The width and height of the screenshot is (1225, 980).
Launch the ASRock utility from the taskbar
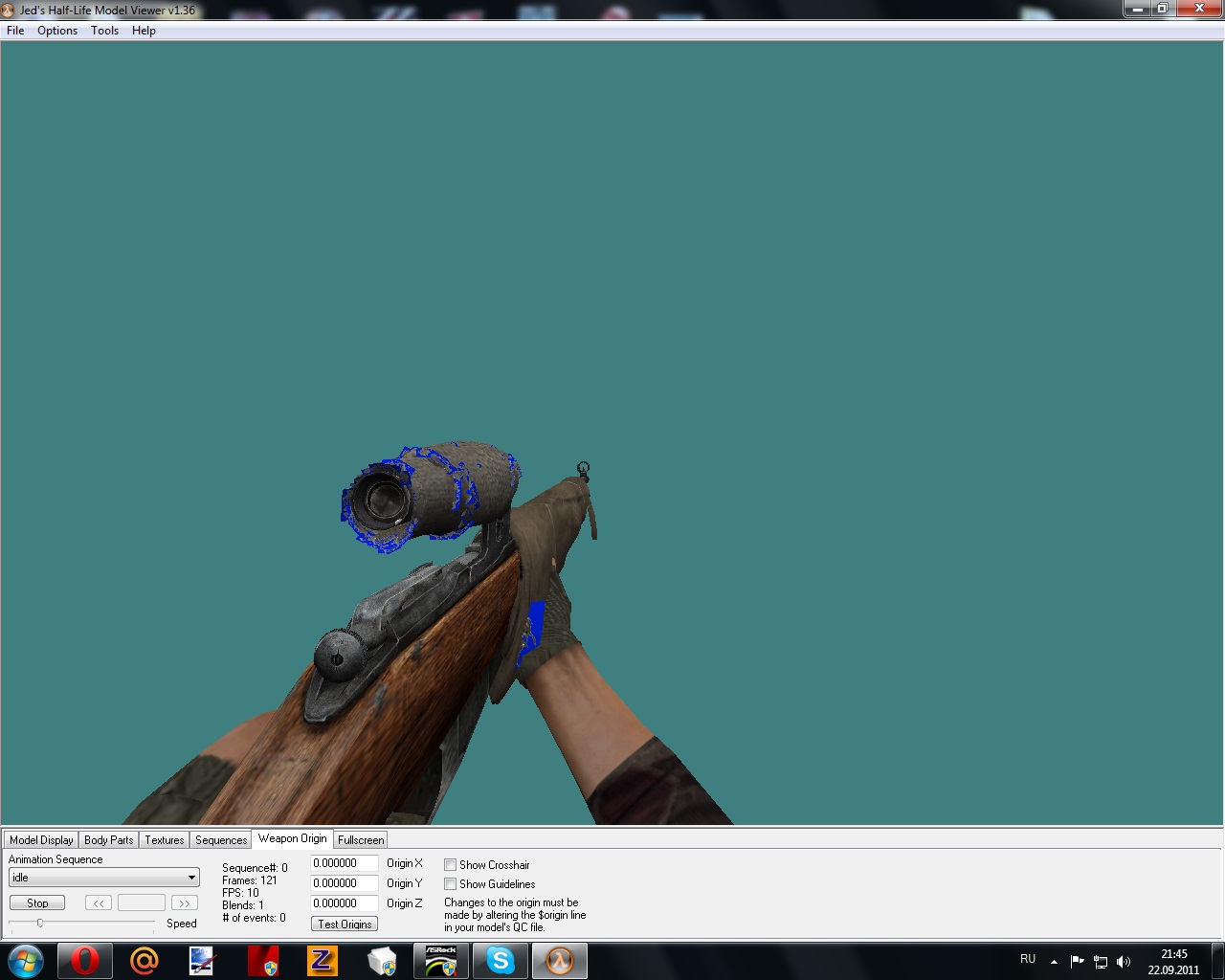pyautogui.click(x=440, y=960)
